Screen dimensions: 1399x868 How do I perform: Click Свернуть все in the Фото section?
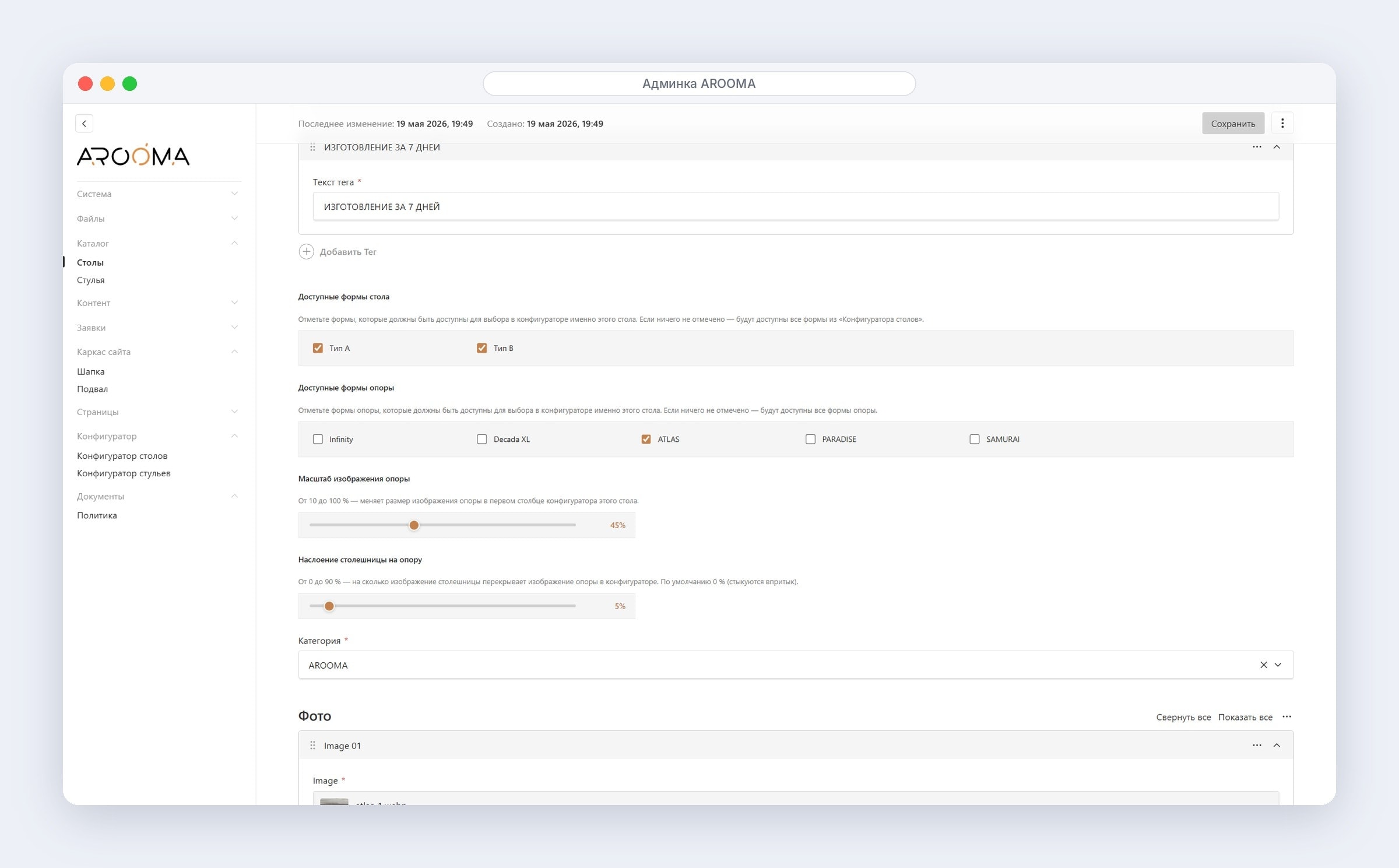coord(1183,717)
